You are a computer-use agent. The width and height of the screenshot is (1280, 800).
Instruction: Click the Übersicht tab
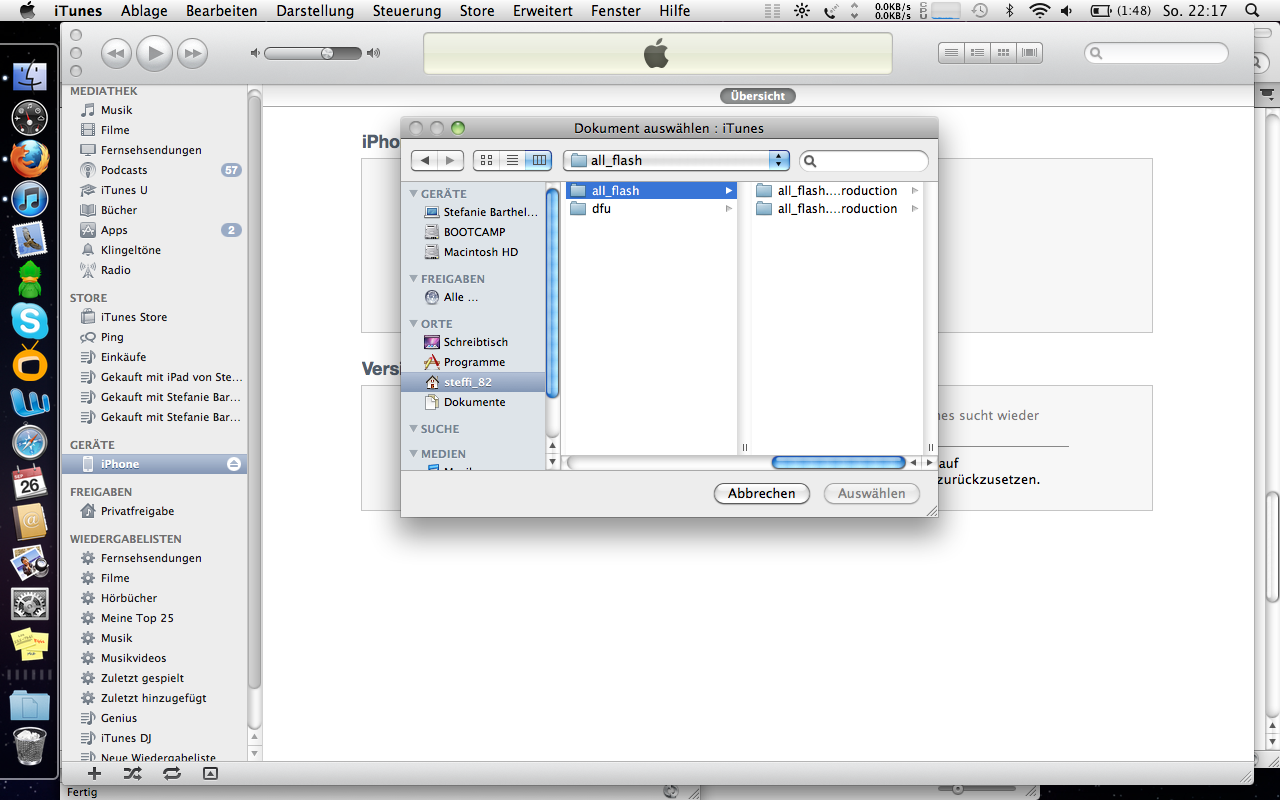pyautogui.click(x=758, y=96)
